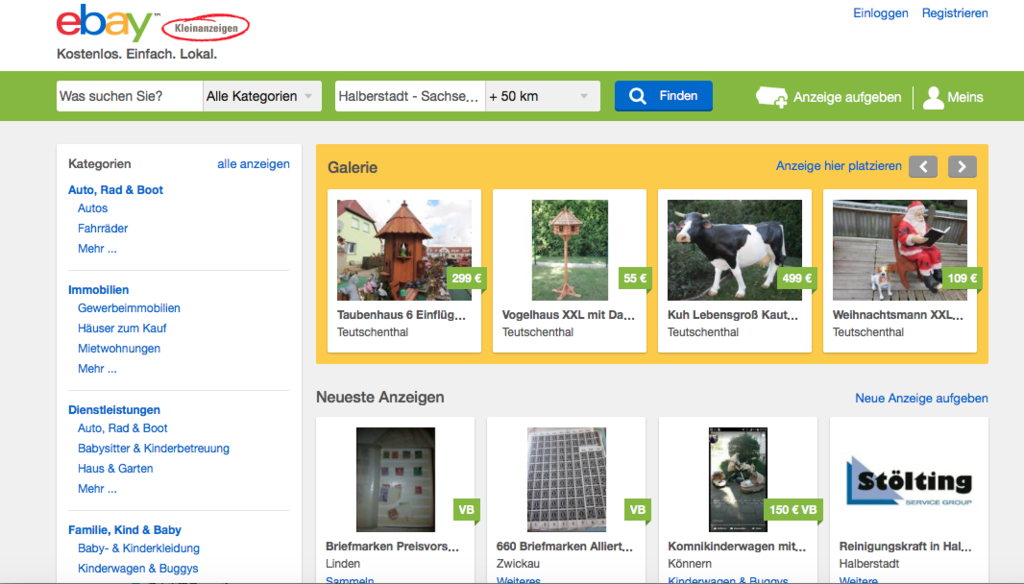This screenshot has height=584, width=1024.
Task: Select the Fahrräder subcategory
Action: (x=103, y=229)
